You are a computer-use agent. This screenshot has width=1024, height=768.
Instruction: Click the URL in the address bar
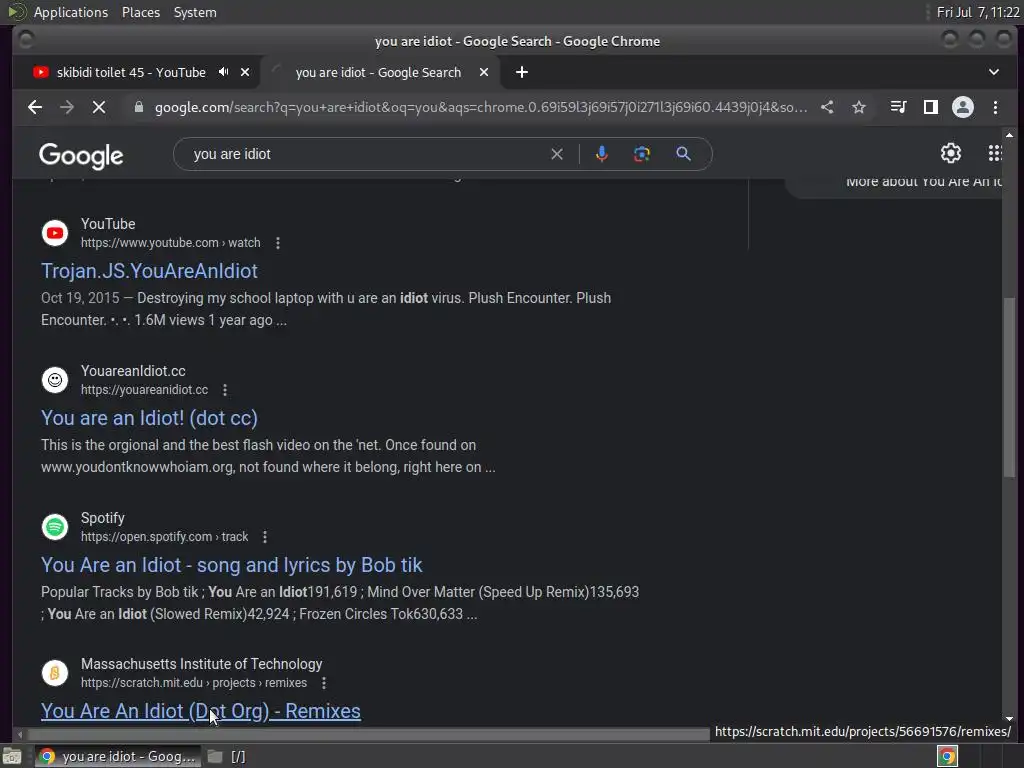click(x=481, y=107)
